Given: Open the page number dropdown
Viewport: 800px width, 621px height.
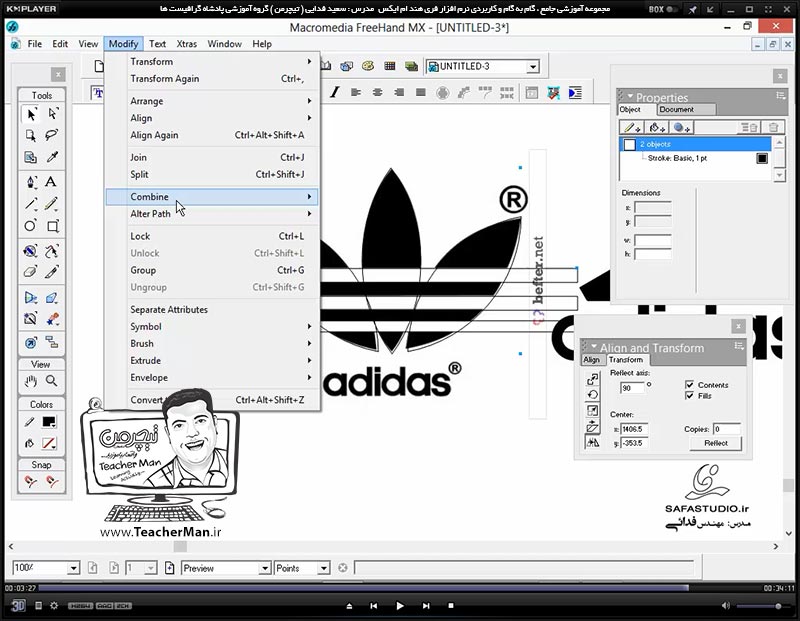Looking at the screenshot, I should [x=151, y=568].
